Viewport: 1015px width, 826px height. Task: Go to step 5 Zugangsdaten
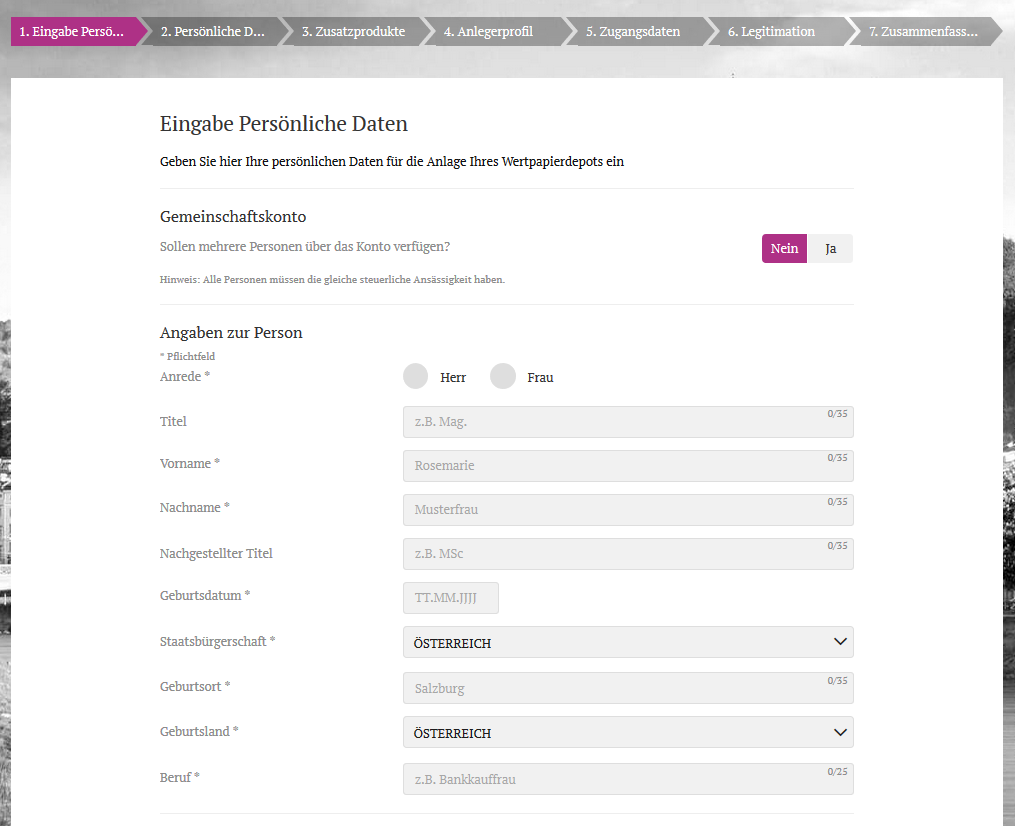pyautogui.click(x=633, y=31)
